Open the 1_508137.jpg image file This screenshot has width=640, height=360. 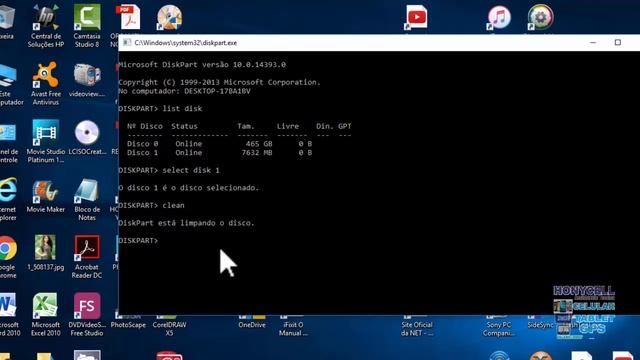(46, 253)
